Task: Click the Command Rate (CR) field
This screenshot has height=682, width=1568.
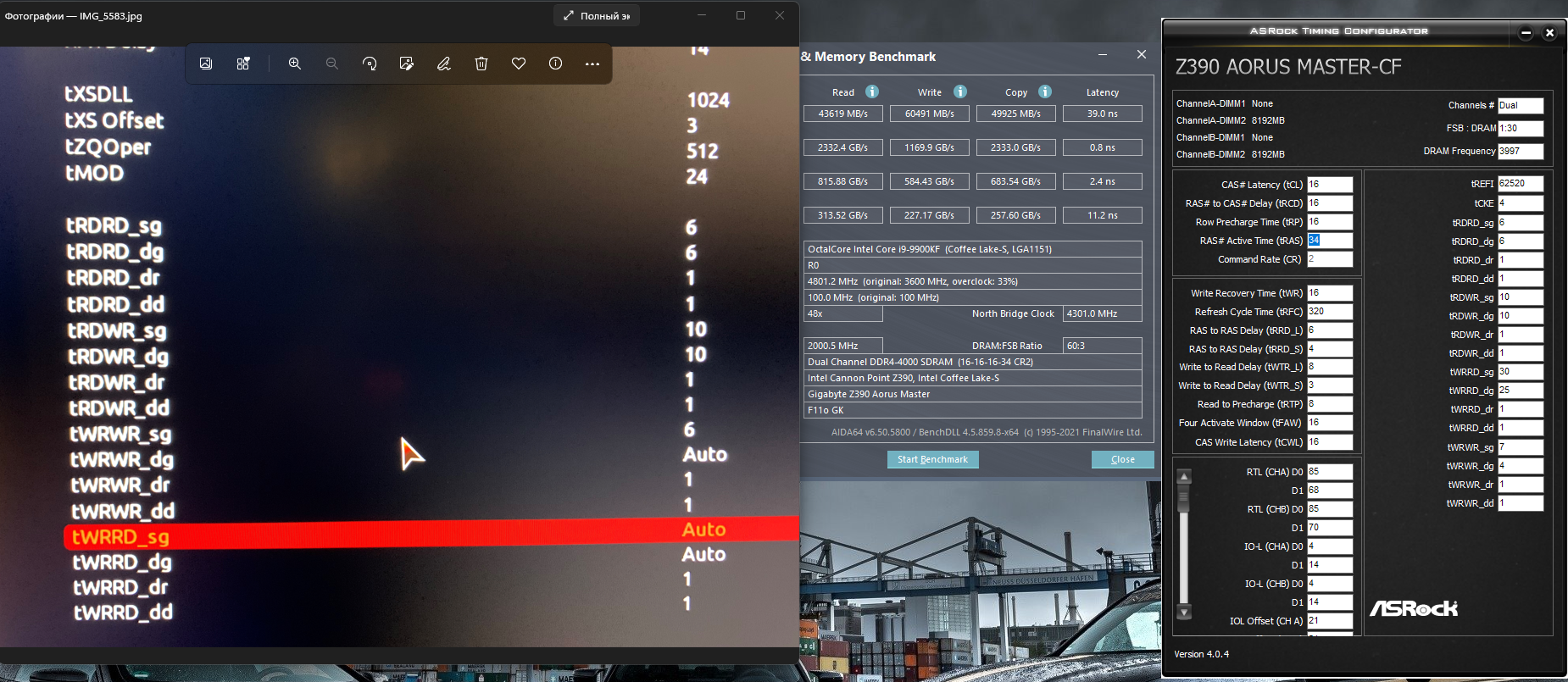Action: [1330, 259]
